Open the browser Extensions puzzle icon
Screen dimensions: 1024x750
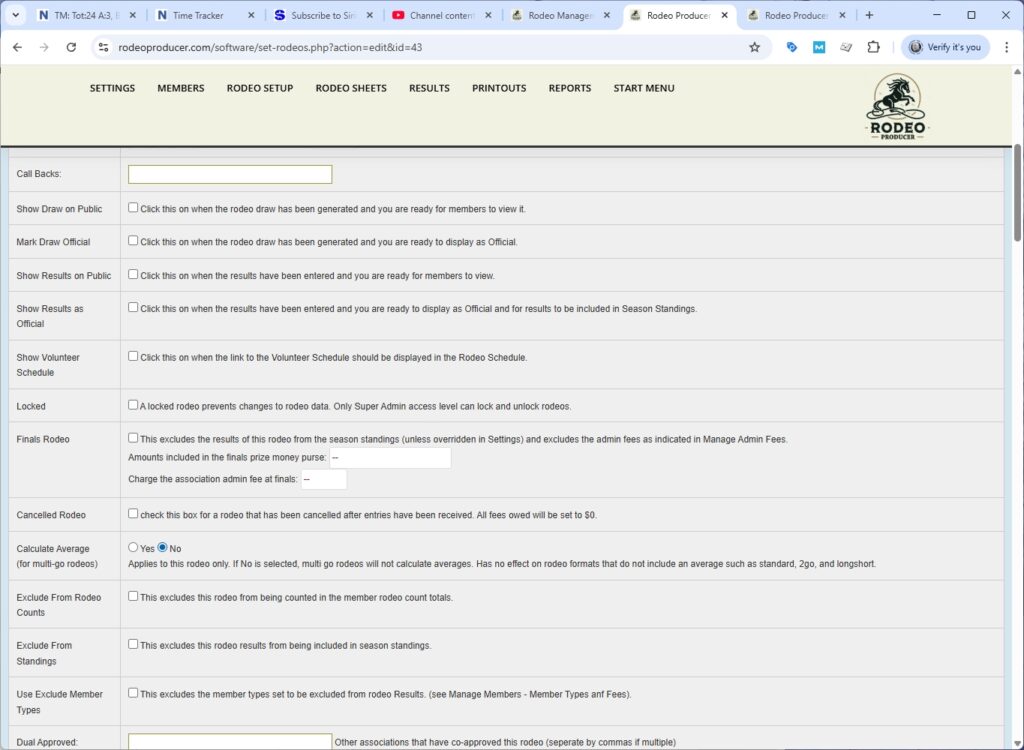(x=873, y=47)
